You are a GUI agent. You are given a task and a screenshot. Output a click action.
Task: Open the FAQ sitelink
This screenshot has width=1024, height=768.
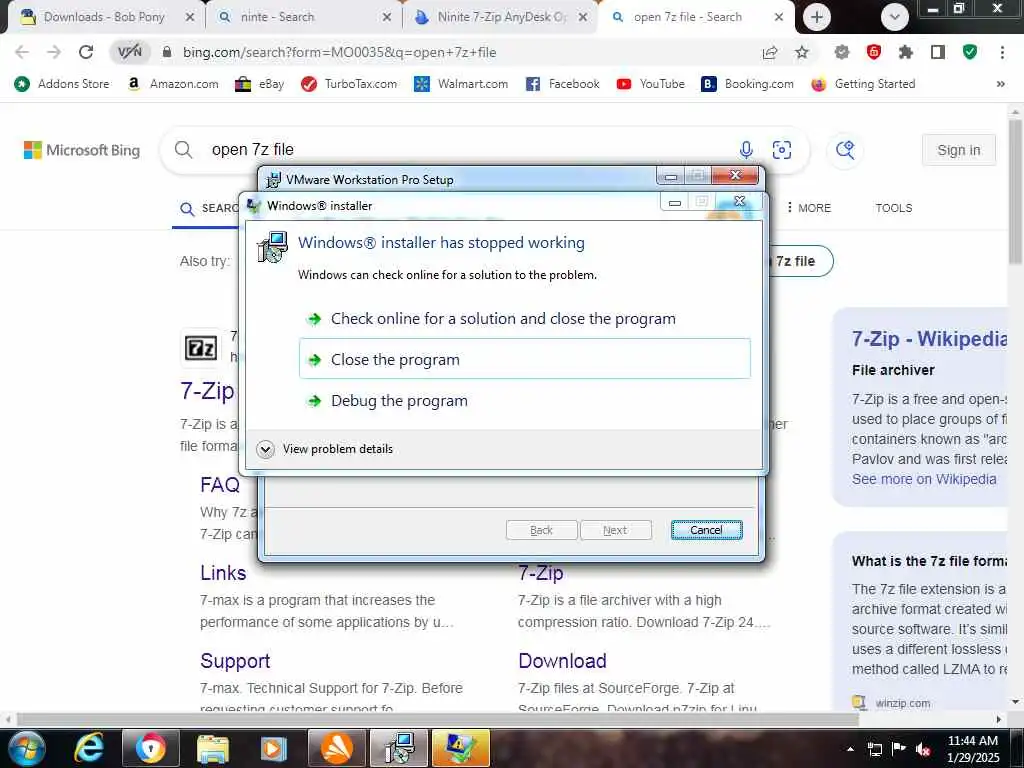220,485
